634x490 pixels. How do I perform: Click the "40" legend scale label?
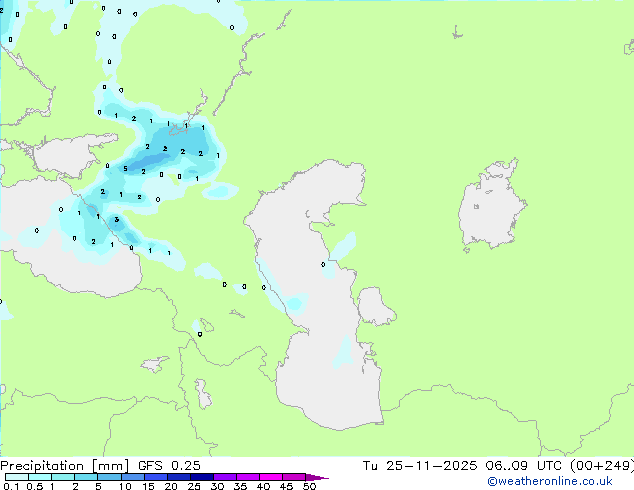263,486
